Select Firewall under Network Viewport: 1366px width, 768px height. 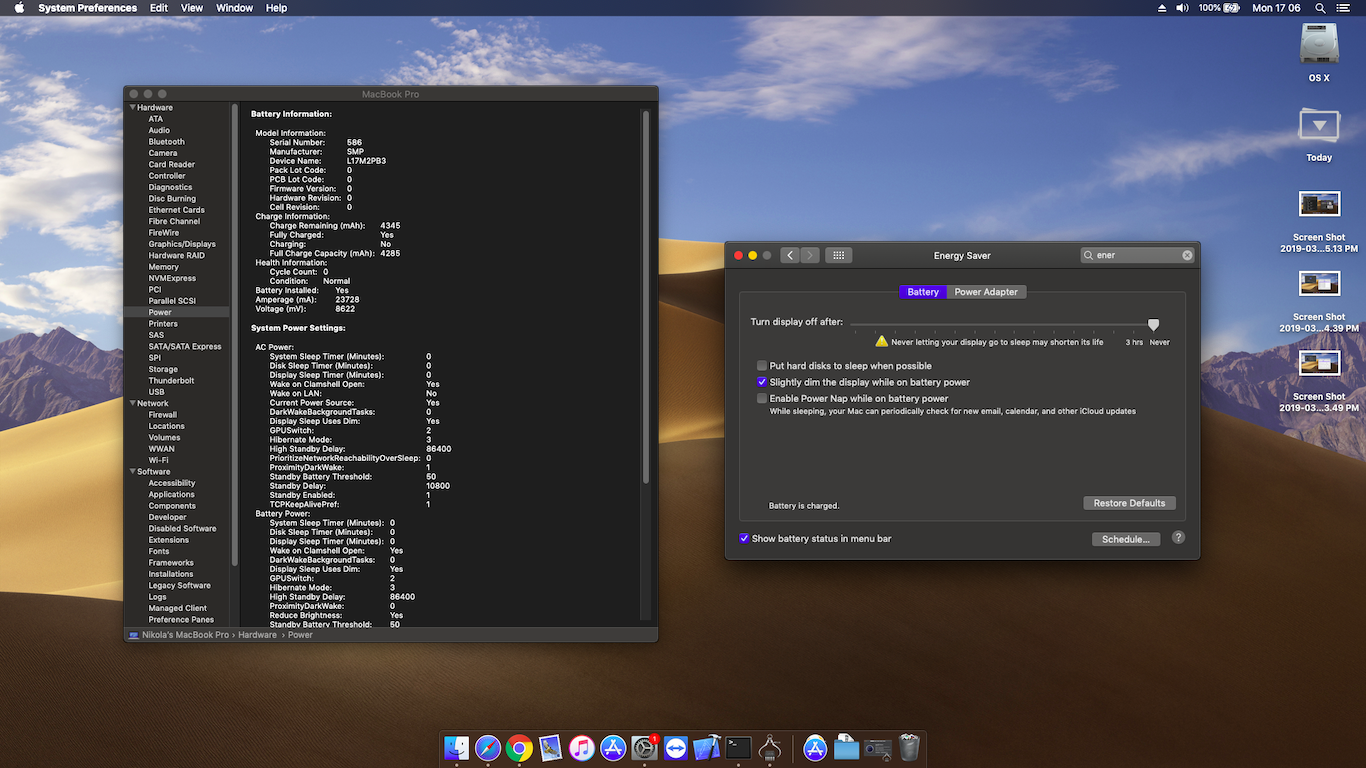point(163,415)
